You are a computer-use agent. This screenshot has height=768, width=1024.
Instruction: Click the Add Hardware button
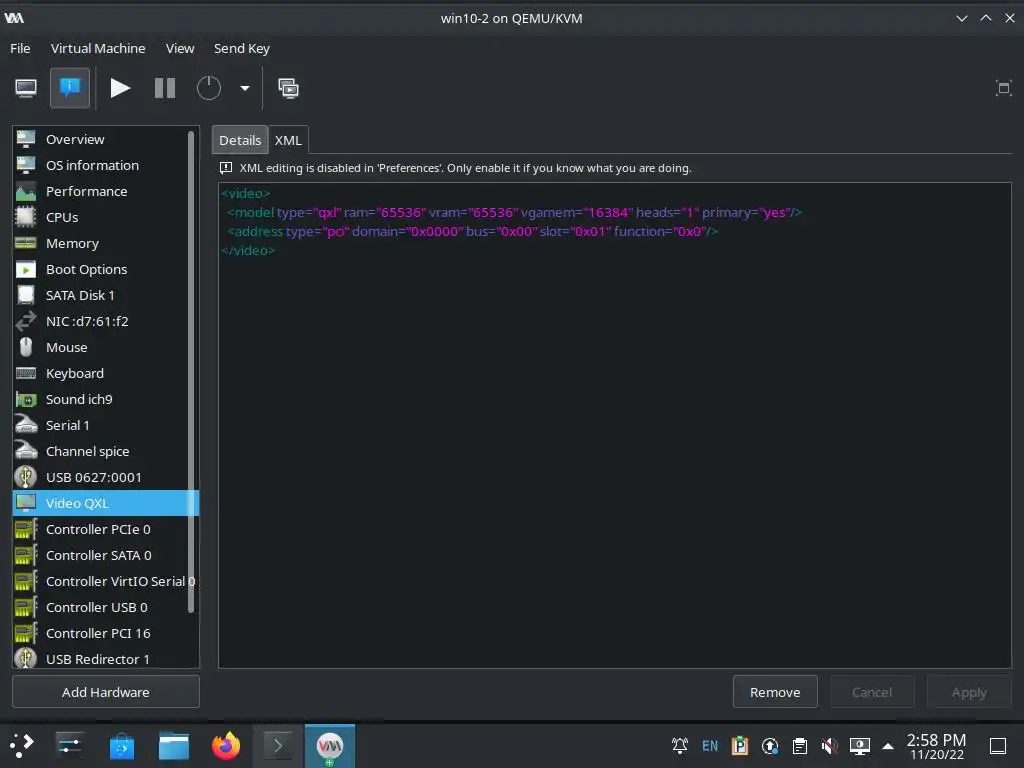tap(106, 692)
